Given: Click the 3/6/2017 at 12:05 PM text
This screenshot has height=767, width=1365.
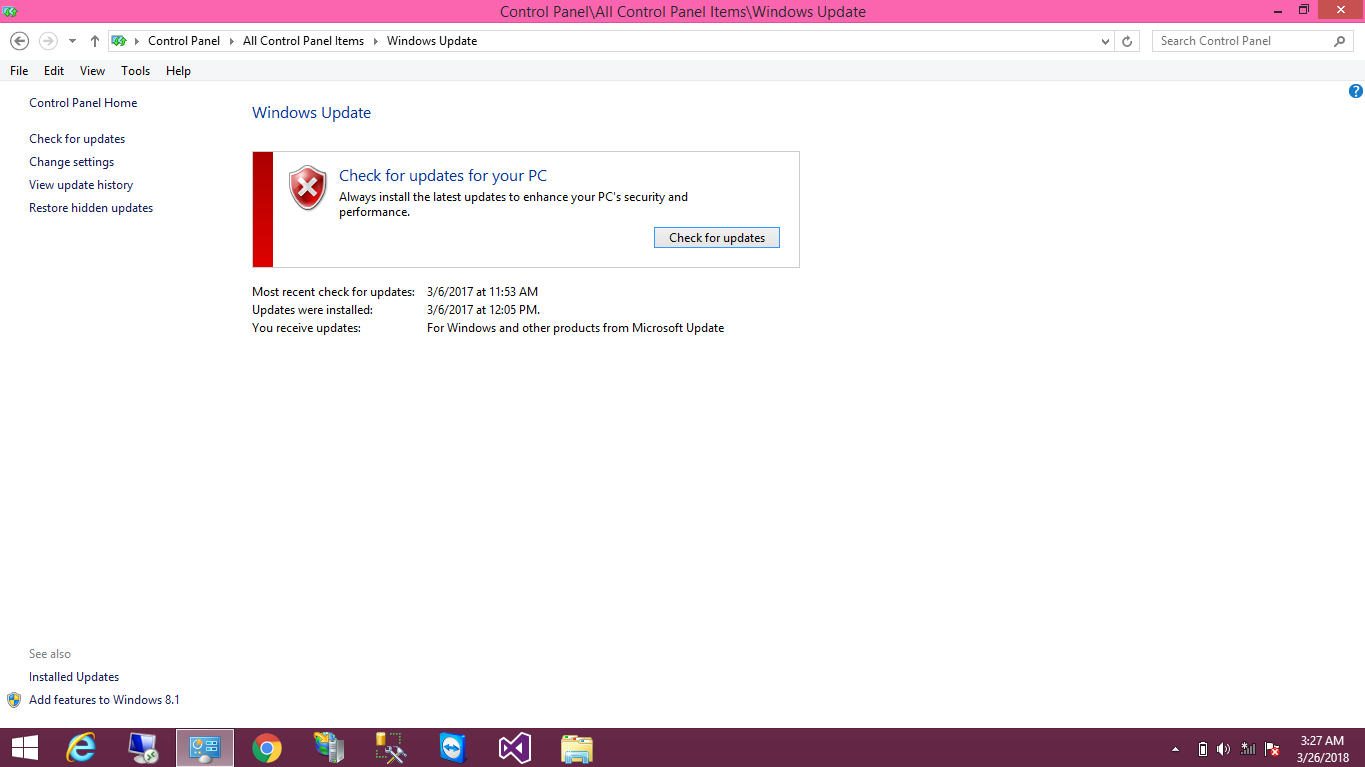Looking at the screenshot, I should [x=483, y=310].
